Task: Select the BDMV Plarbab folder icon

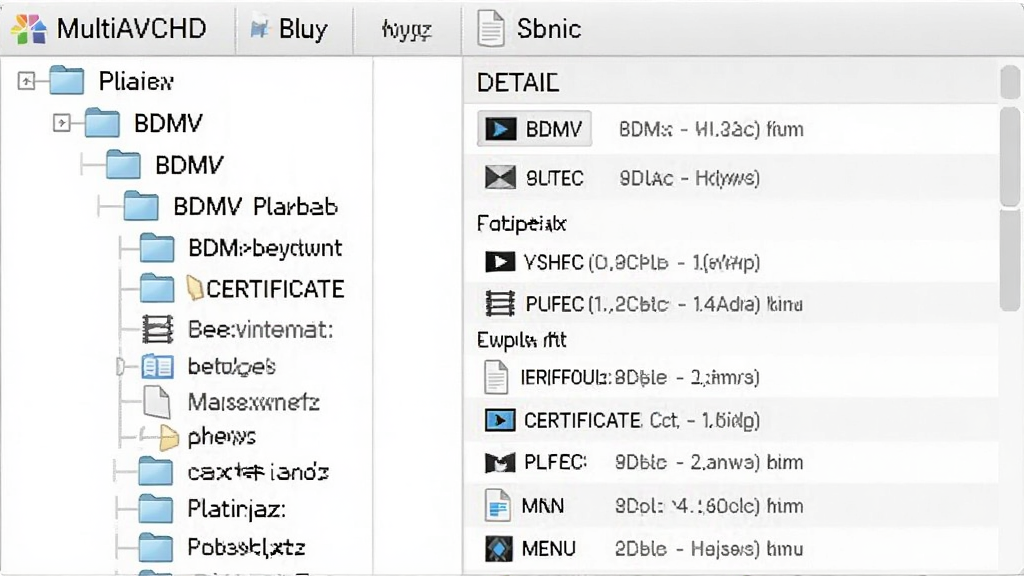Action: [141, 206]
